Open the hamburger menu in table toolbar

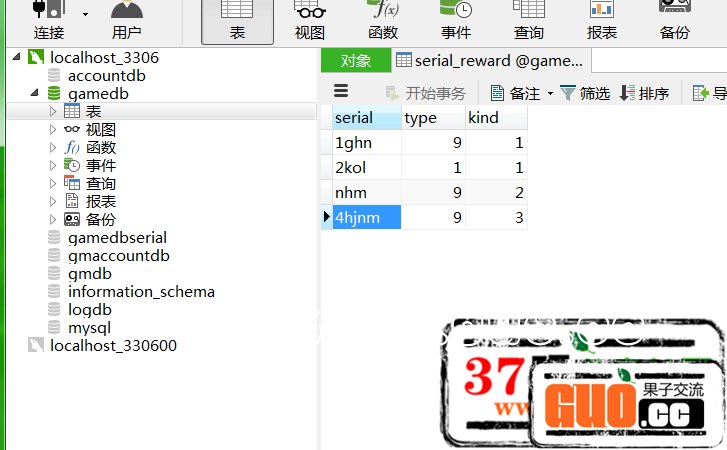pyautogui.click(x=341, y=92)
